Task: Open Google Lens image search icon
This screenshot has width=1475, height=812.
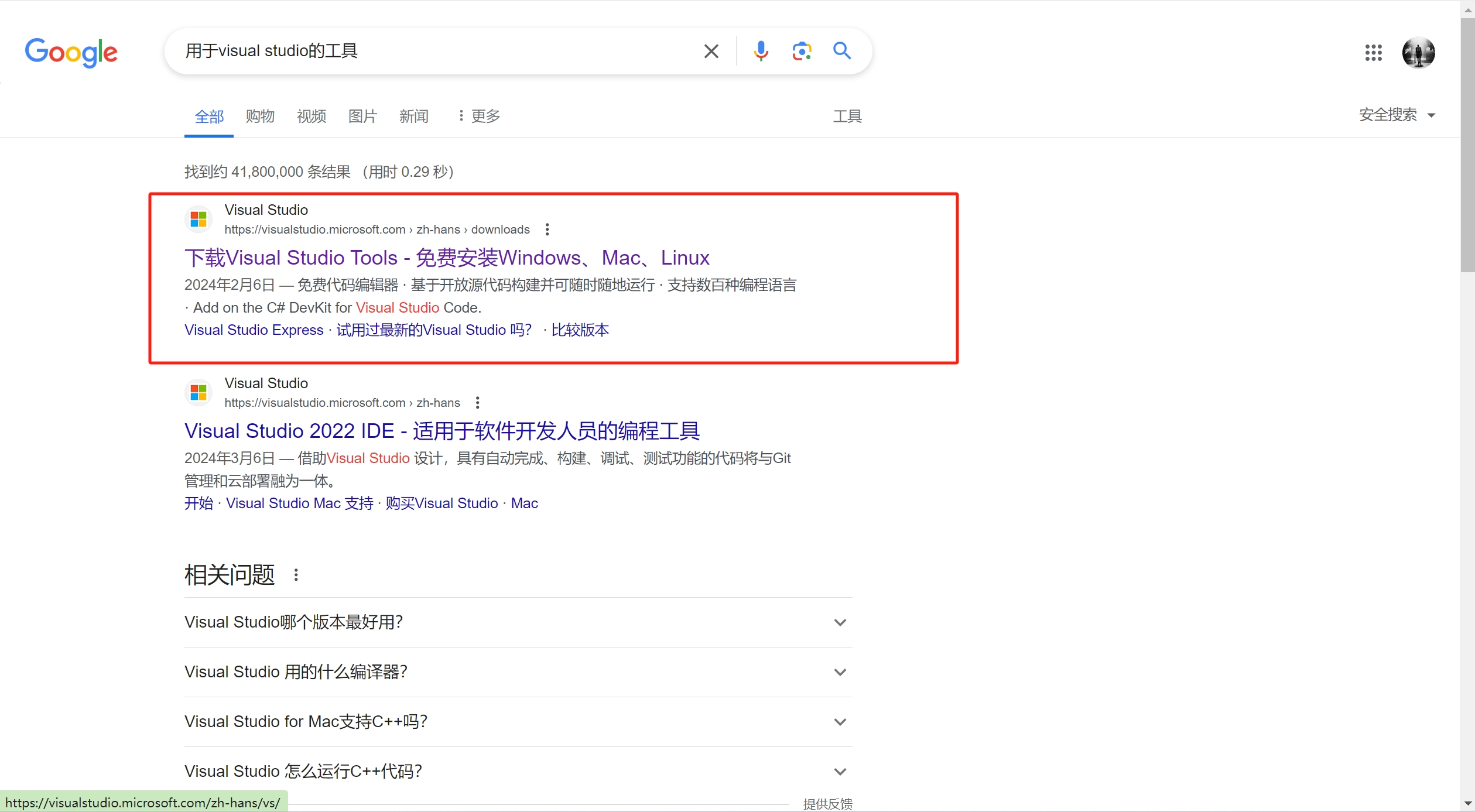Action: (x=802, y=52)
